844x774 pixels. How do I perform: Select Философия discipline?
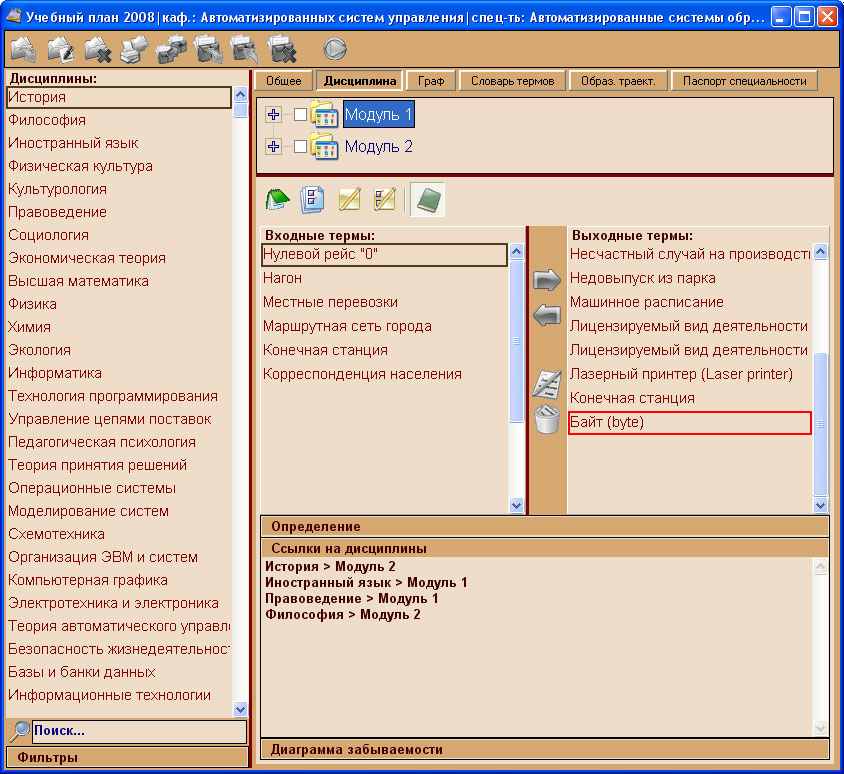tap(118, 120)
